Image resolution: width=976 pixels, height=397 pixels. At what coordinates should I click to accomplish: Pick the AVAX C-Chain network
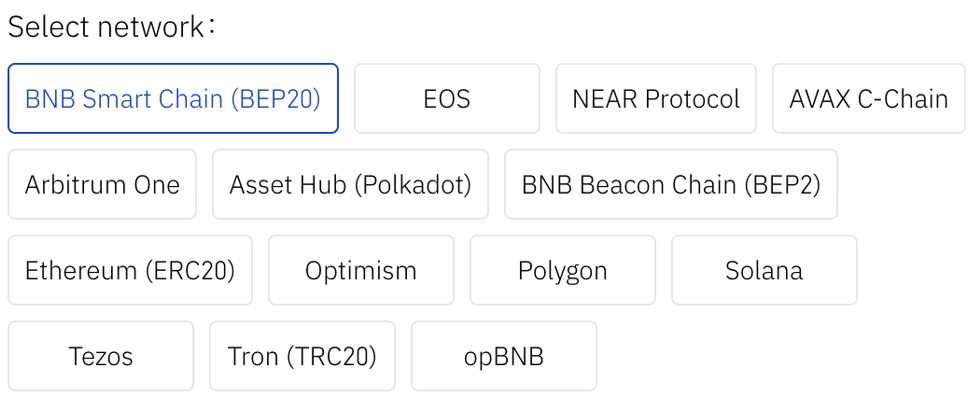point(869,98)
